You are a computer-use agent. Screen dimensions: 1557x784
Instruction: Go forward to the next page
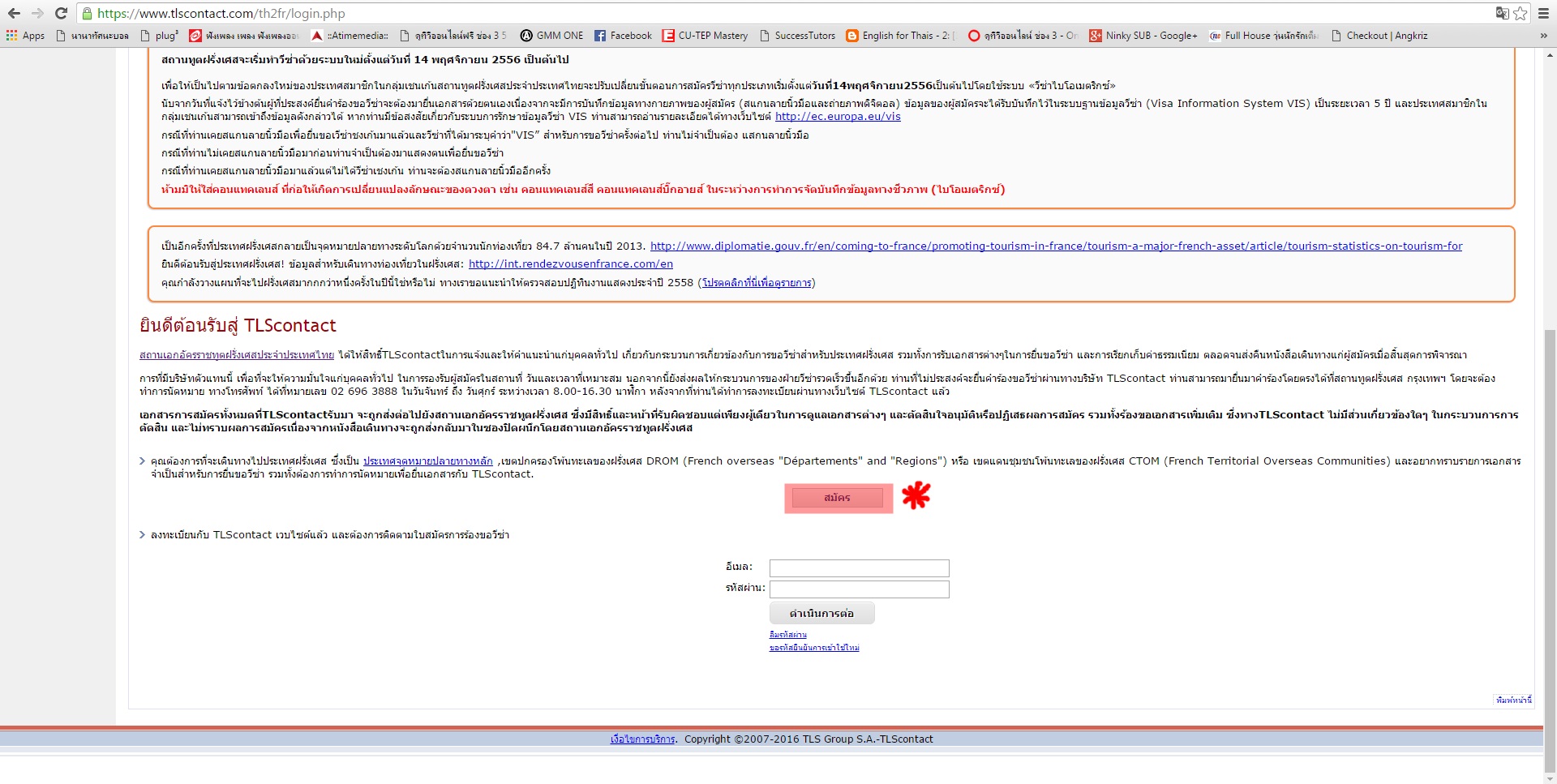[x=37, y=13]
